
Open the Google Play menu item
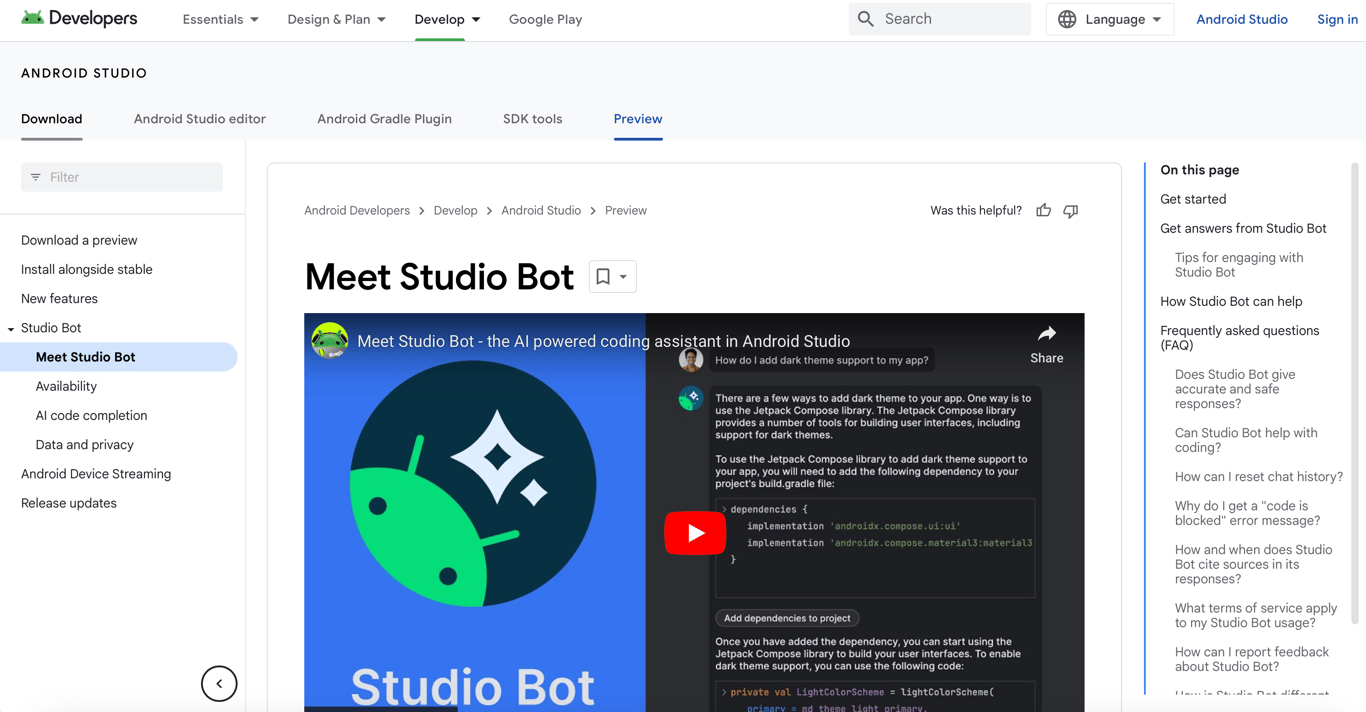click(x=545, y=19)
